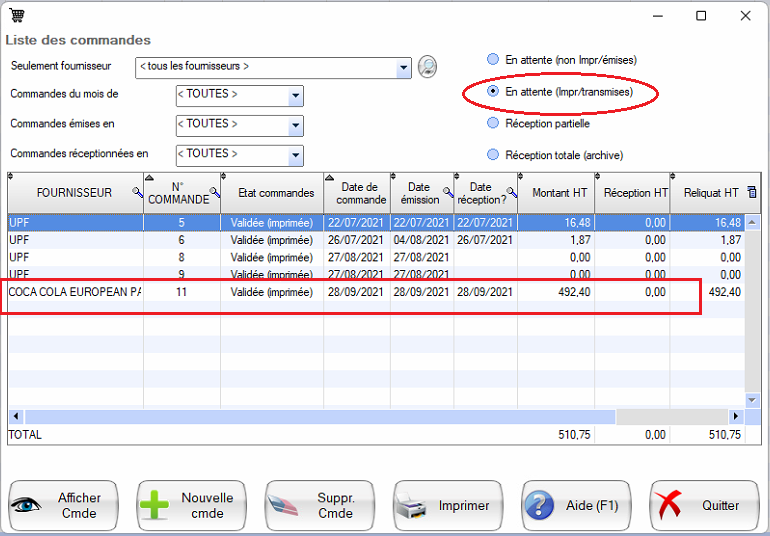Click the Afficher Cmde eye button
This screenshot has width=770, height=536.
pyautogui.click(x=63, y=506)
